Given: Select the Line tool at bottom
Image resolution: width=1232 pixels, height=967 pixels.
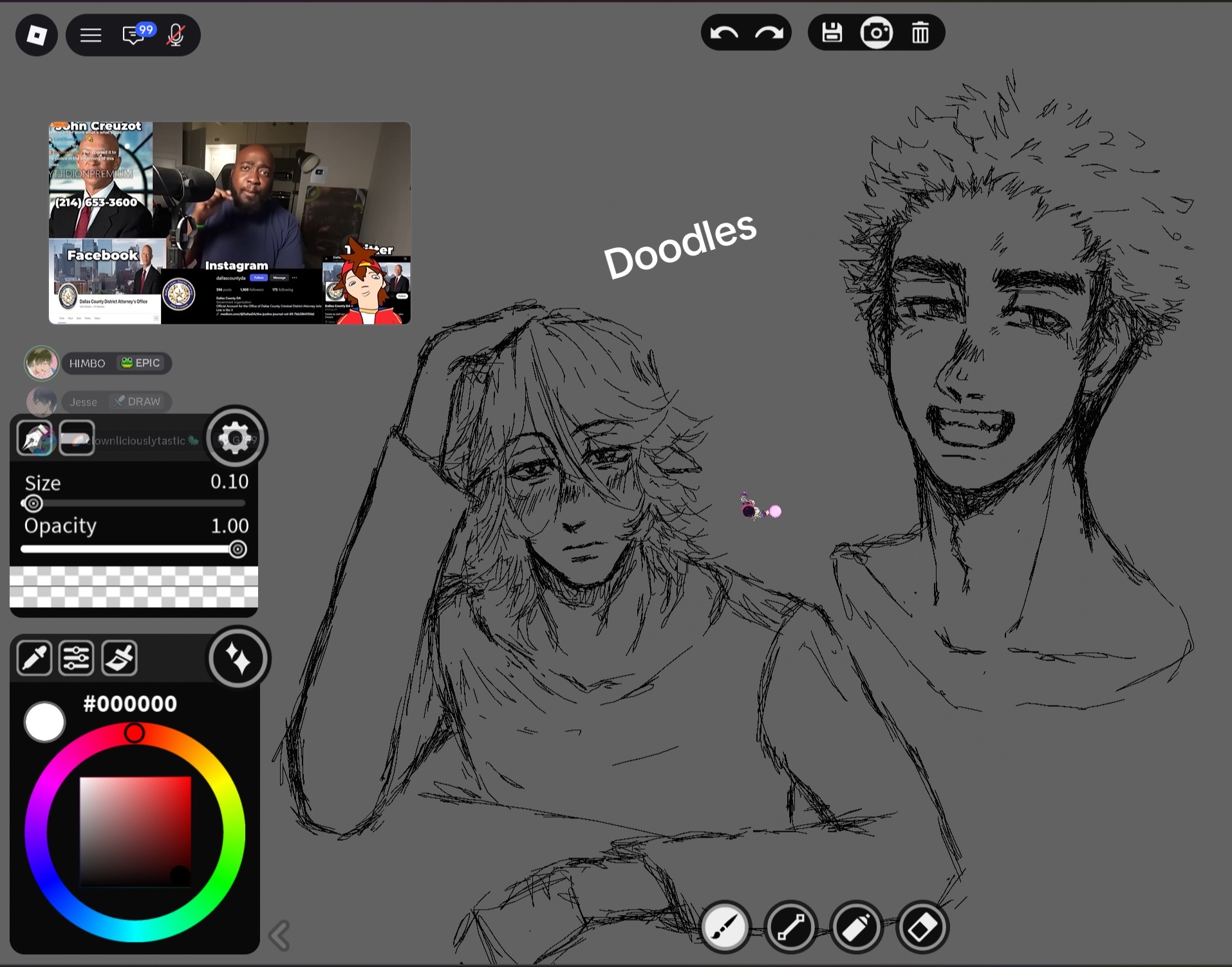Looking at the screenshot, I should pos(790,927).
